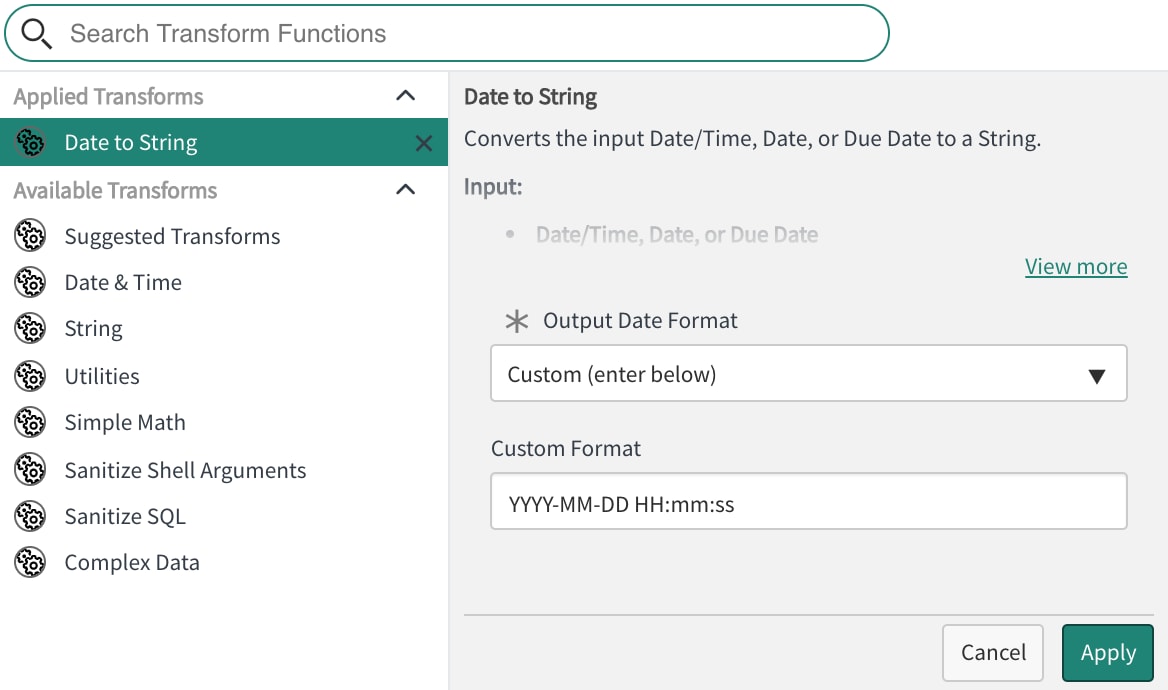
Task: Select the Complex Data category
Action: (x=131, y=562)
